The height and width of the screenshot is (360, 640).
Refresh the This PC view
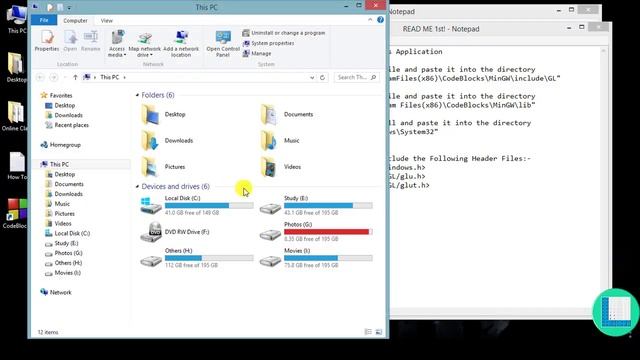322,77
